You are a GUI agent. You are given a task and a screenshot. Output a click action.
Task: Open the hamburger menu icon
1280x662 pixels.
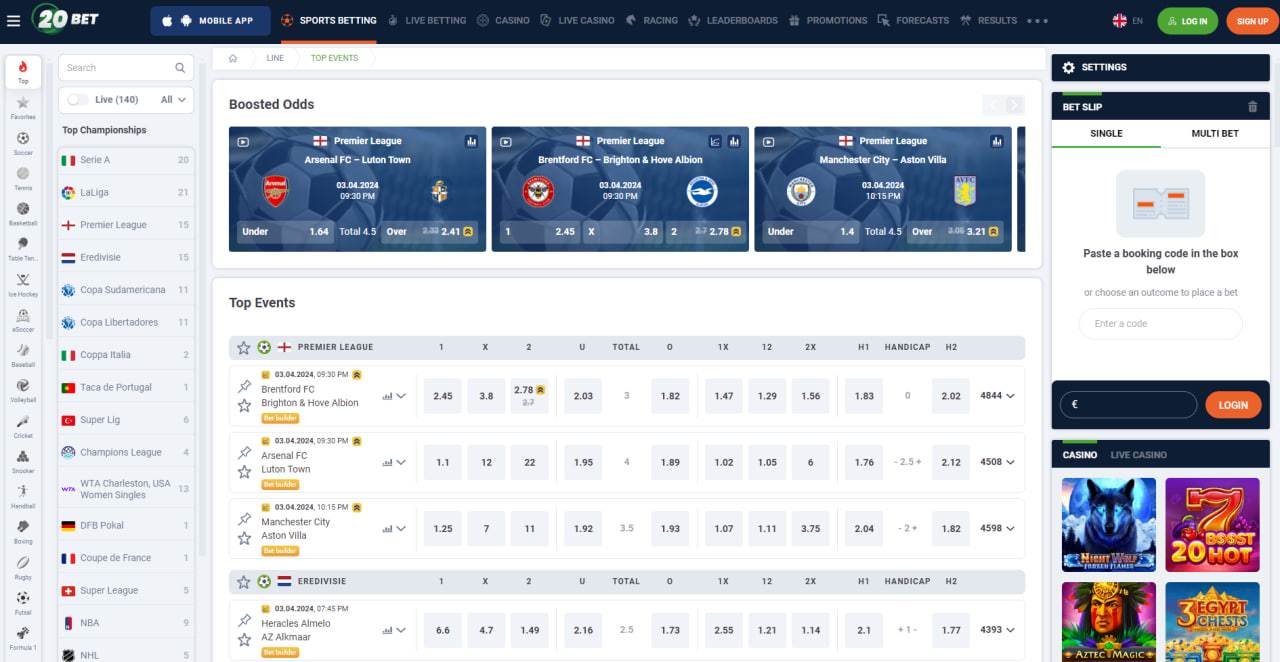click(12, 20)
